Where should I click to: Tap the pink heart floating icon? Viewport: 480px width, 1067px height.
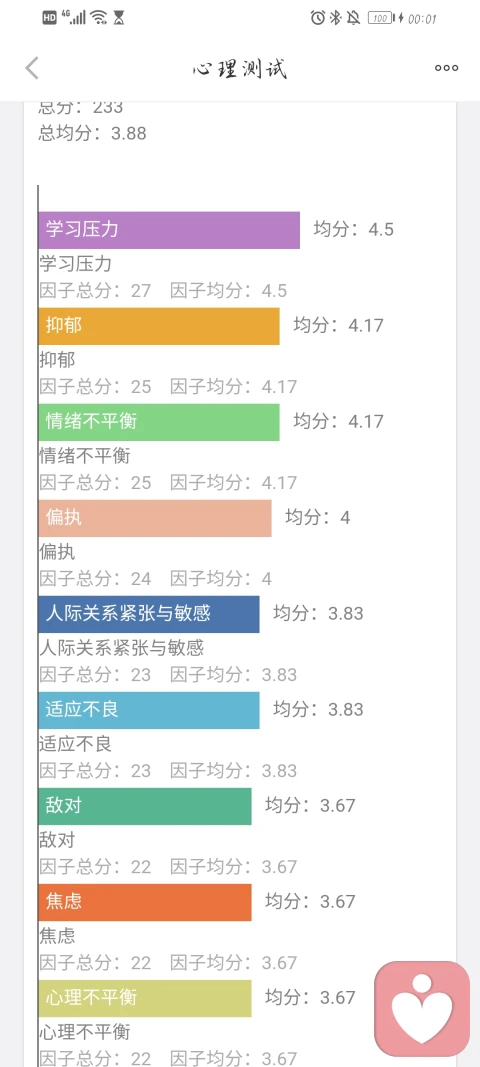[422, 1008]
